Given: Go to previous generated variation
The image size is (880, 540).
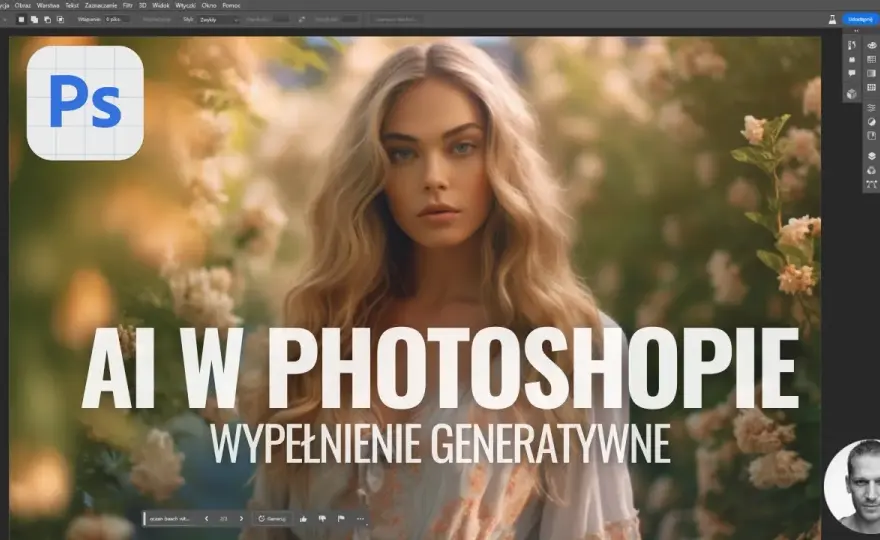Looking at the screenshot, I should pos(207,519).
